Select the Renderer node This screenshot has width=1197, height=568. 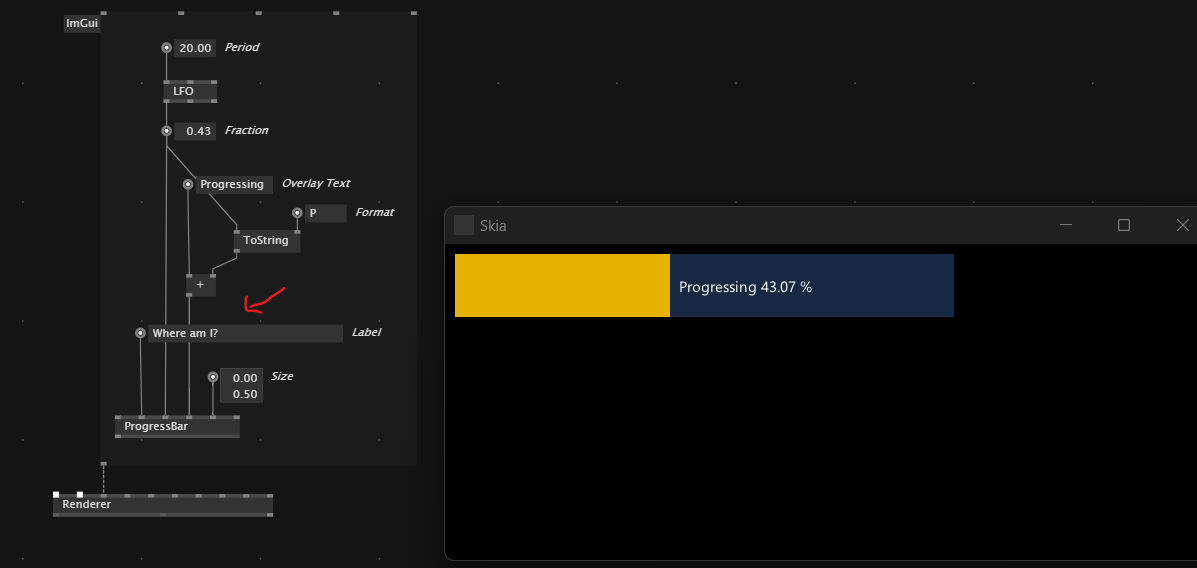click(x=163, y=505)
